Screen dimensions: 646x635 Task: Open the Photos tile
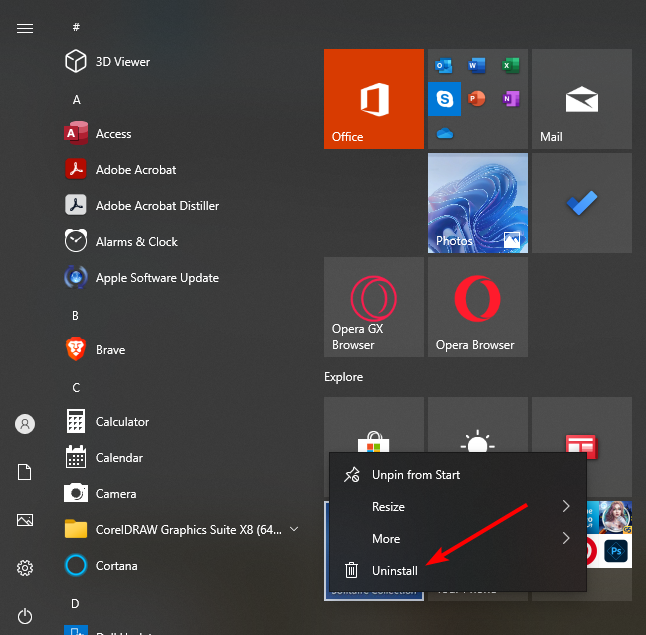pos(478,203)
